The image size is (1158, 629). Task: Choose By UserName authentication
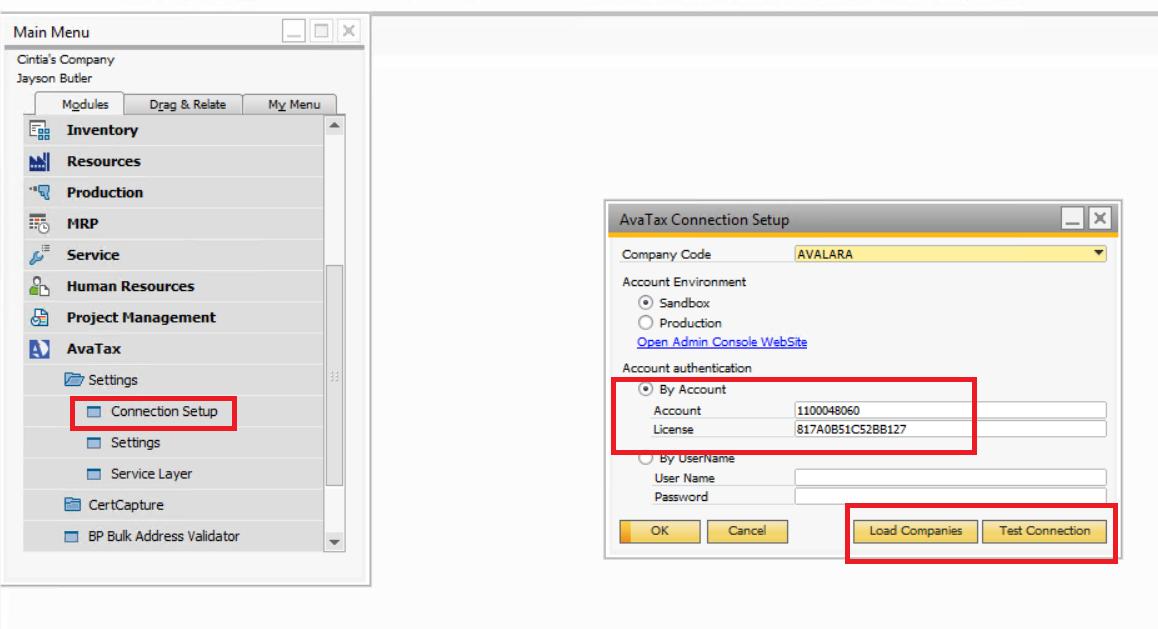[645, 458]
